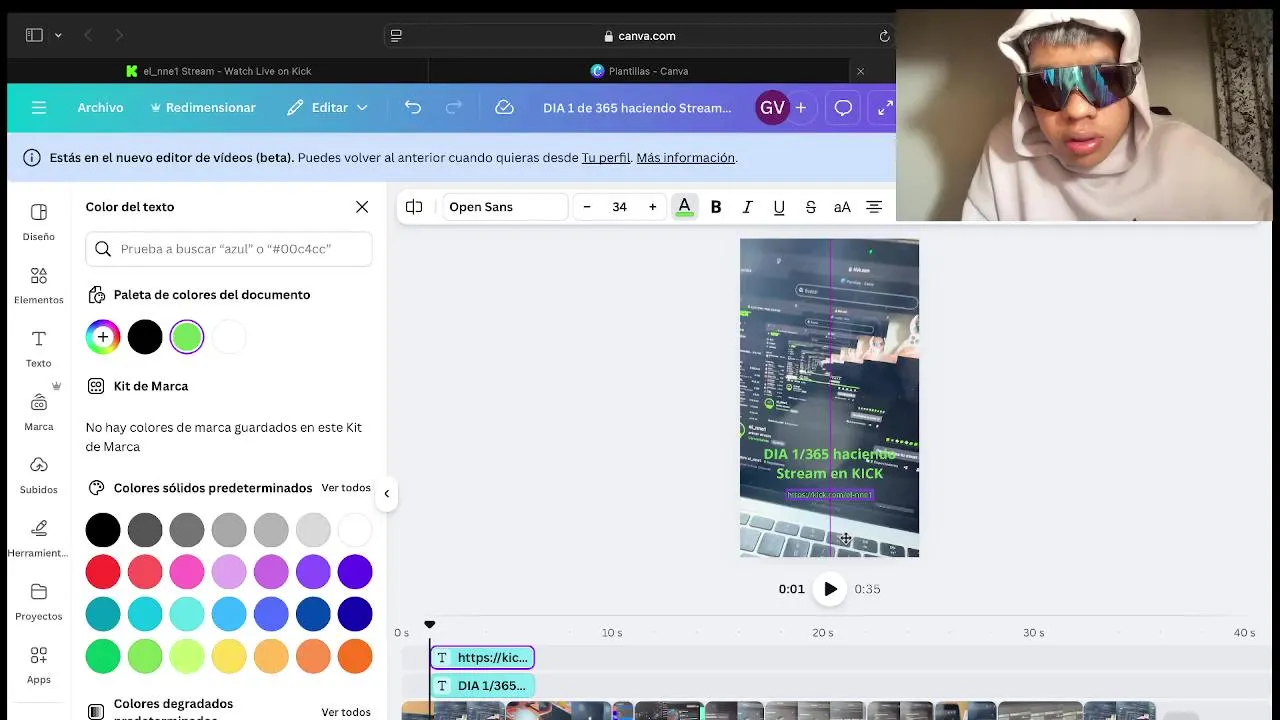
Task: Open the Marca sidebar panel
Action: pyautogui.click(x=39, y=412)
